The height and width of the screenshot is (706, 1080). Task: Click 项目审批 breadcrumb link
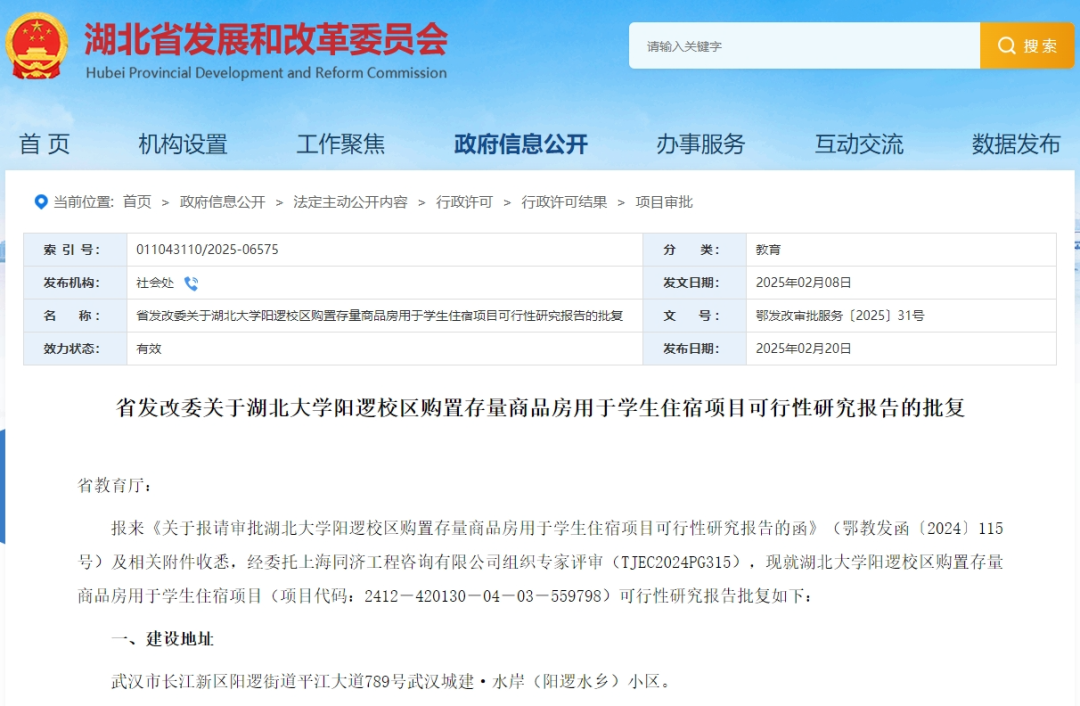click(x=664, y=202)
